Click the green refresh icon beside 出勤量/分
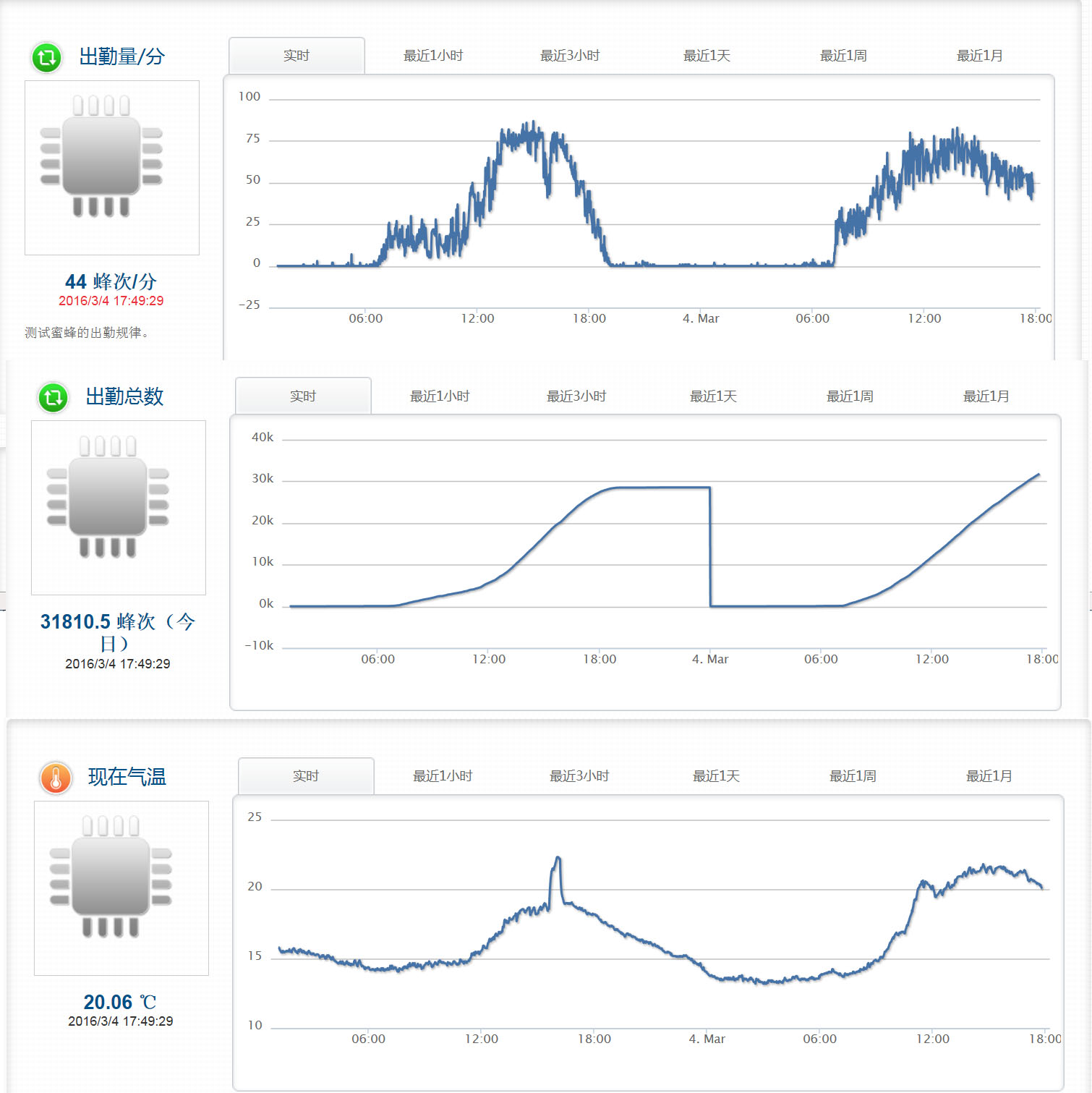The width and height of the screenshot is (1092, 1093). (x=47, y=57)
